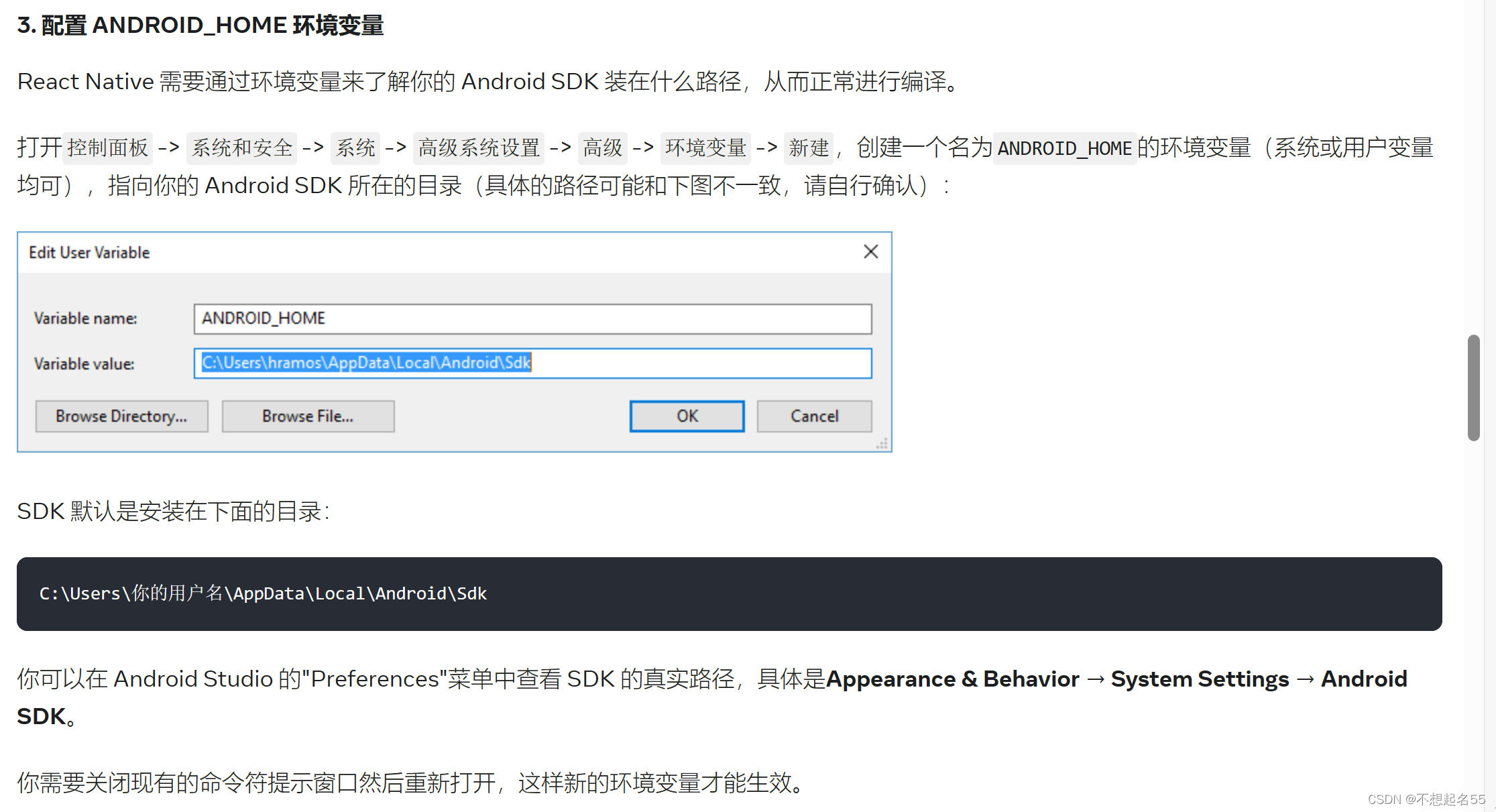Click the sentence "你需要关闭现有的命令符提示窗口"
1496x812 pixels.
click(412, 782)
